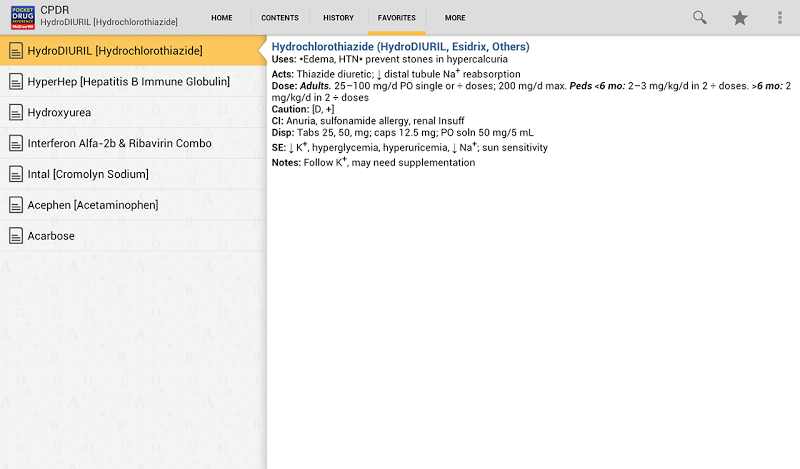Click the 'Caution: [D, +]' line
This screenshot has width=800, height=469.
303,109
